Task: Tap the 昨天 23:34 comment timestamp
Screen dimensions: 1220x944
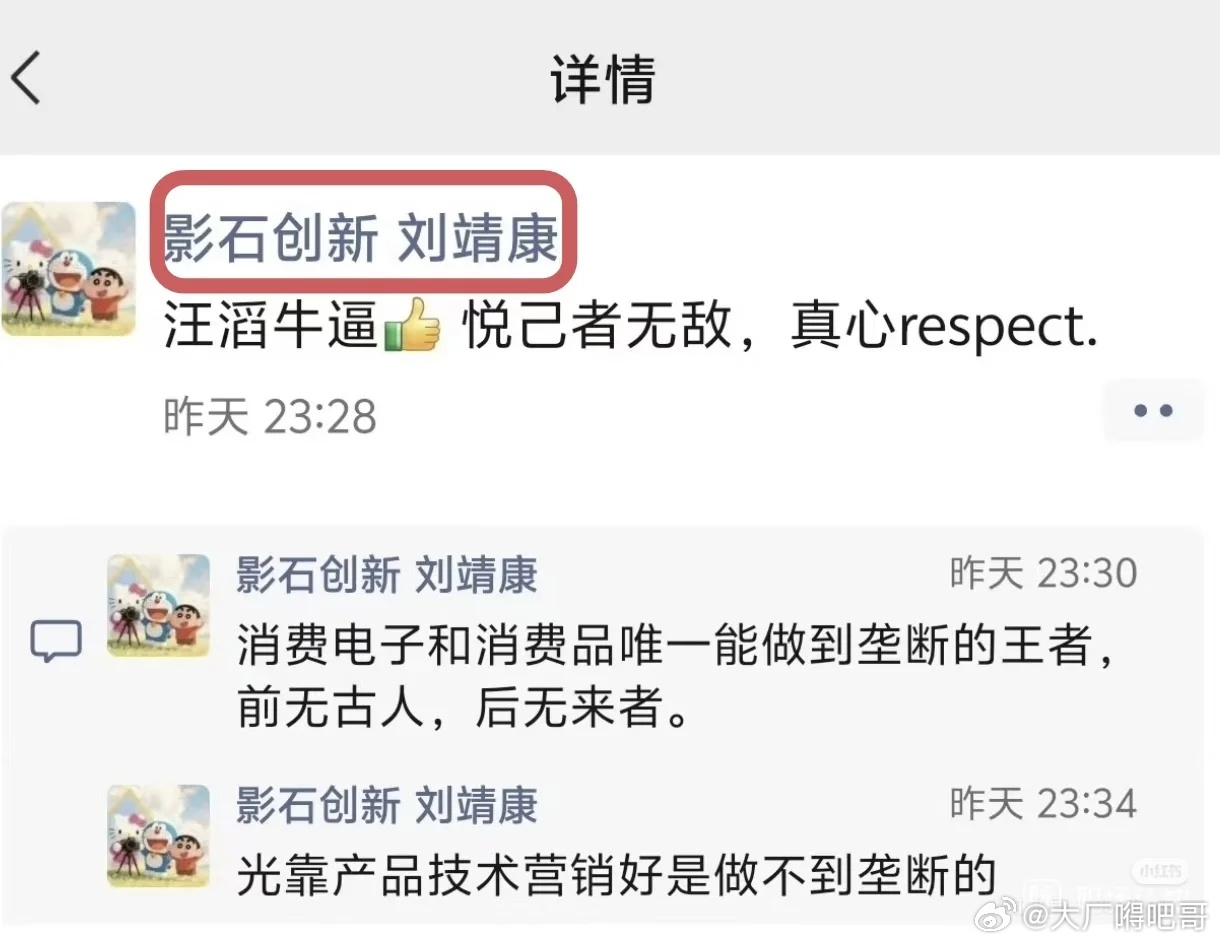Action: tap(1043, 803)
